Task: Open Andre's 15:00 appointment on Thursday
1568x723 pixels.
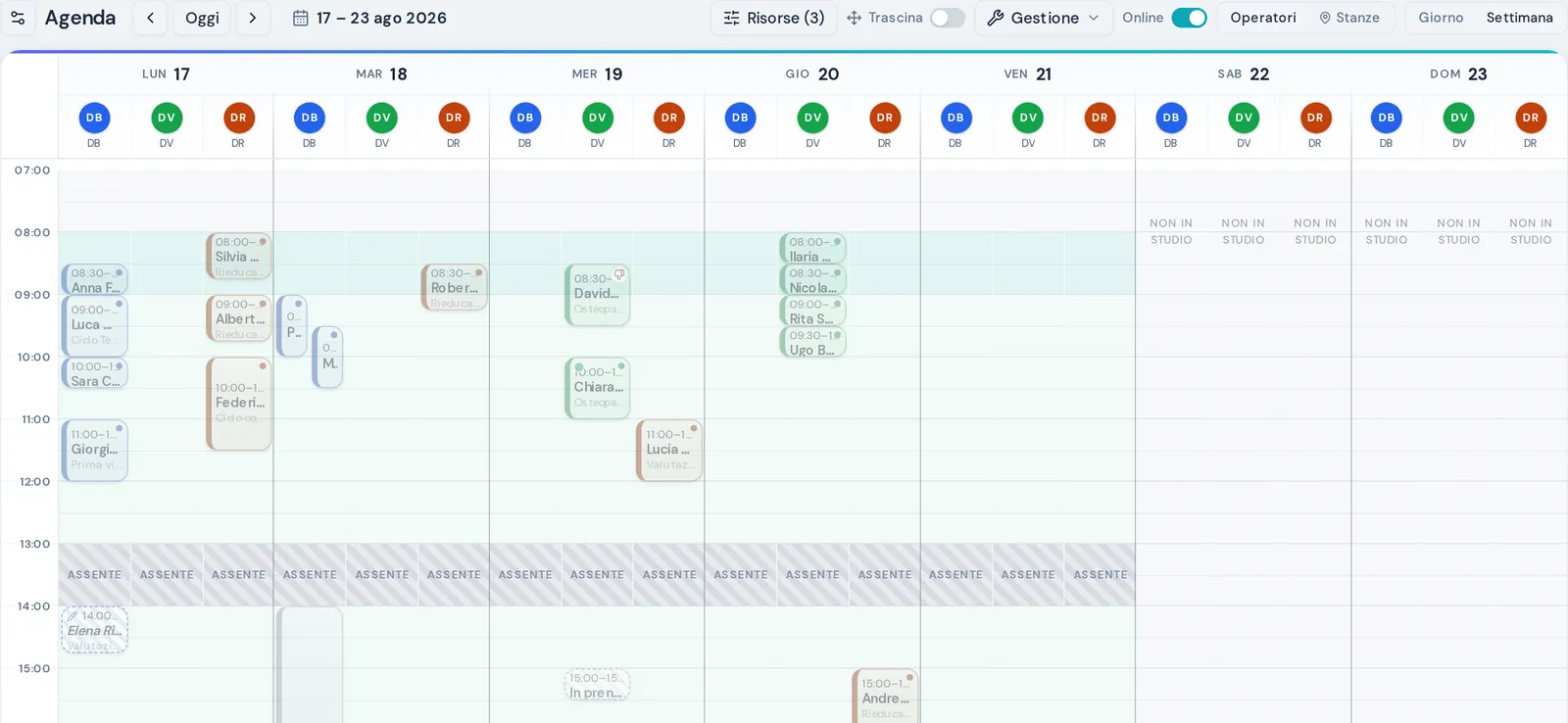Action: tap(885, 697)
